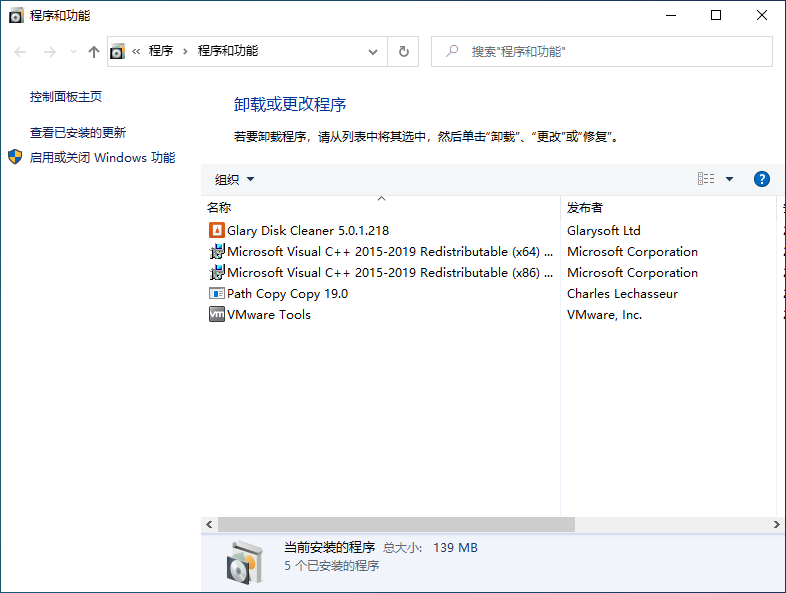The width and height of the screenshot is (786, 593).
Task: Open 启用或关闭 Windows 功能 link
Action: [x=102, y=157]
